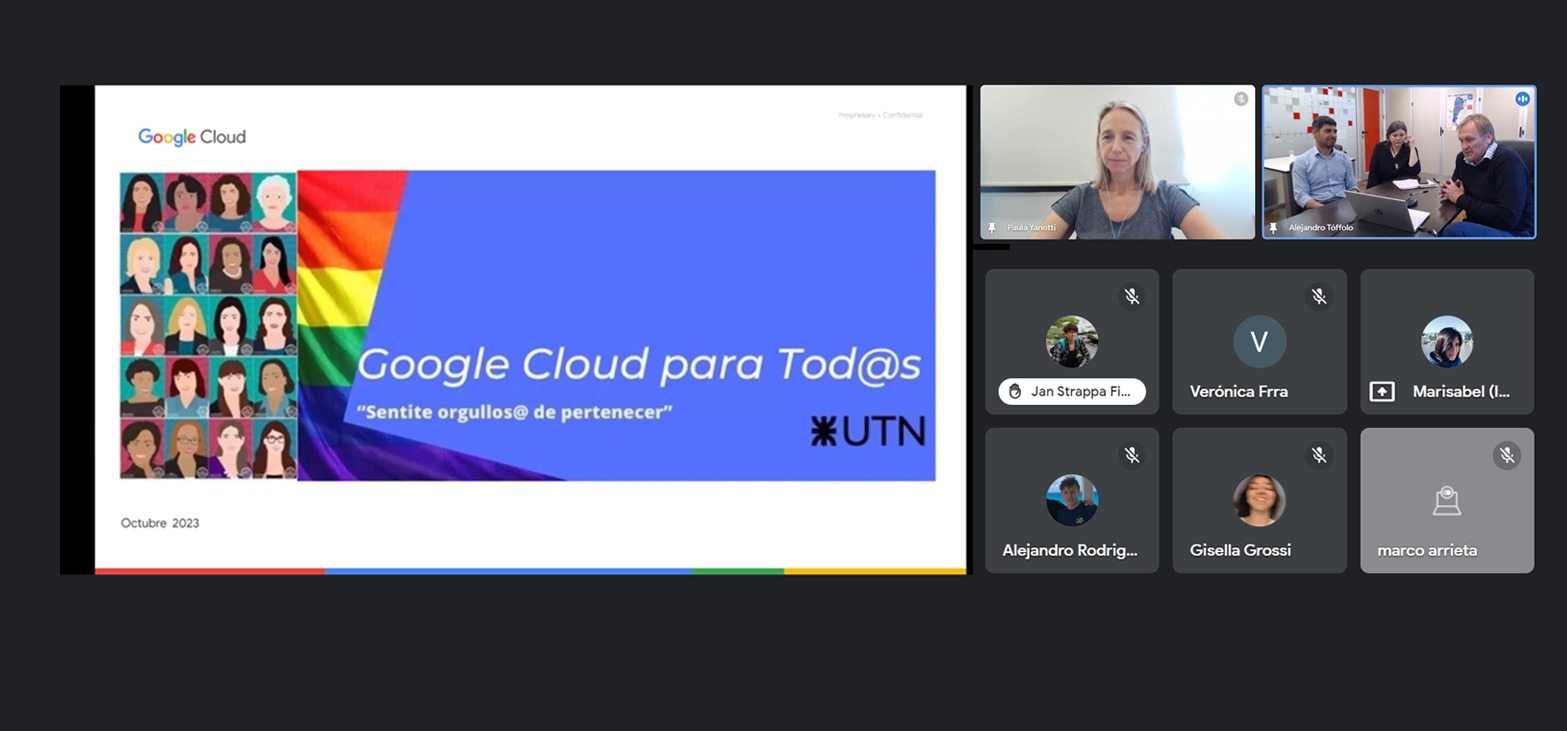The image size is (1567, 731).
Task: Click the pin icon beside Paula Yanotti's name
Action: pos(991,228)
